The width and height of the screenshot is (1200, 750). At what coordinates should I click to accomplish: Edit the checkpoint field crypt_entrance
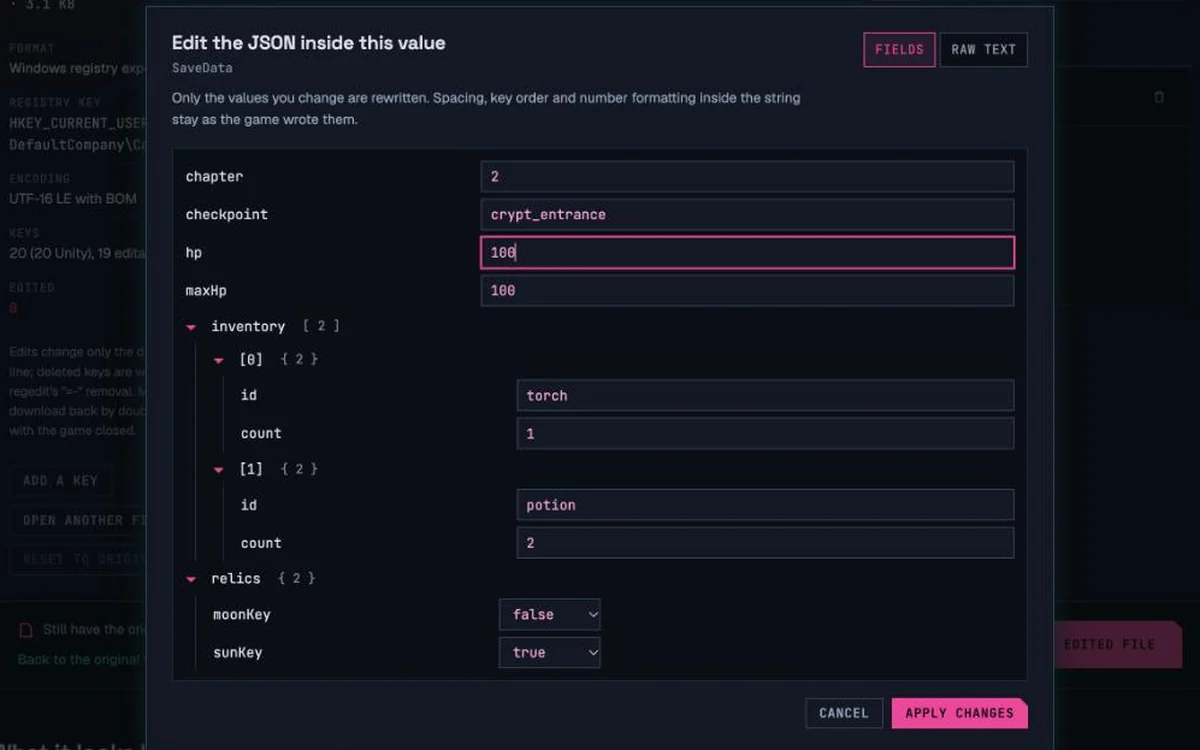point(747,214)
